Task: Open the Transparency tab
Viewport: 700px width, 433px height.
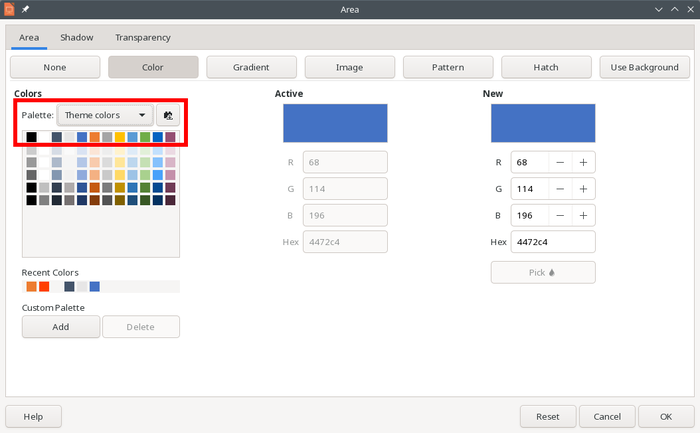Action: pyautogui.click(x=142, y=38)
